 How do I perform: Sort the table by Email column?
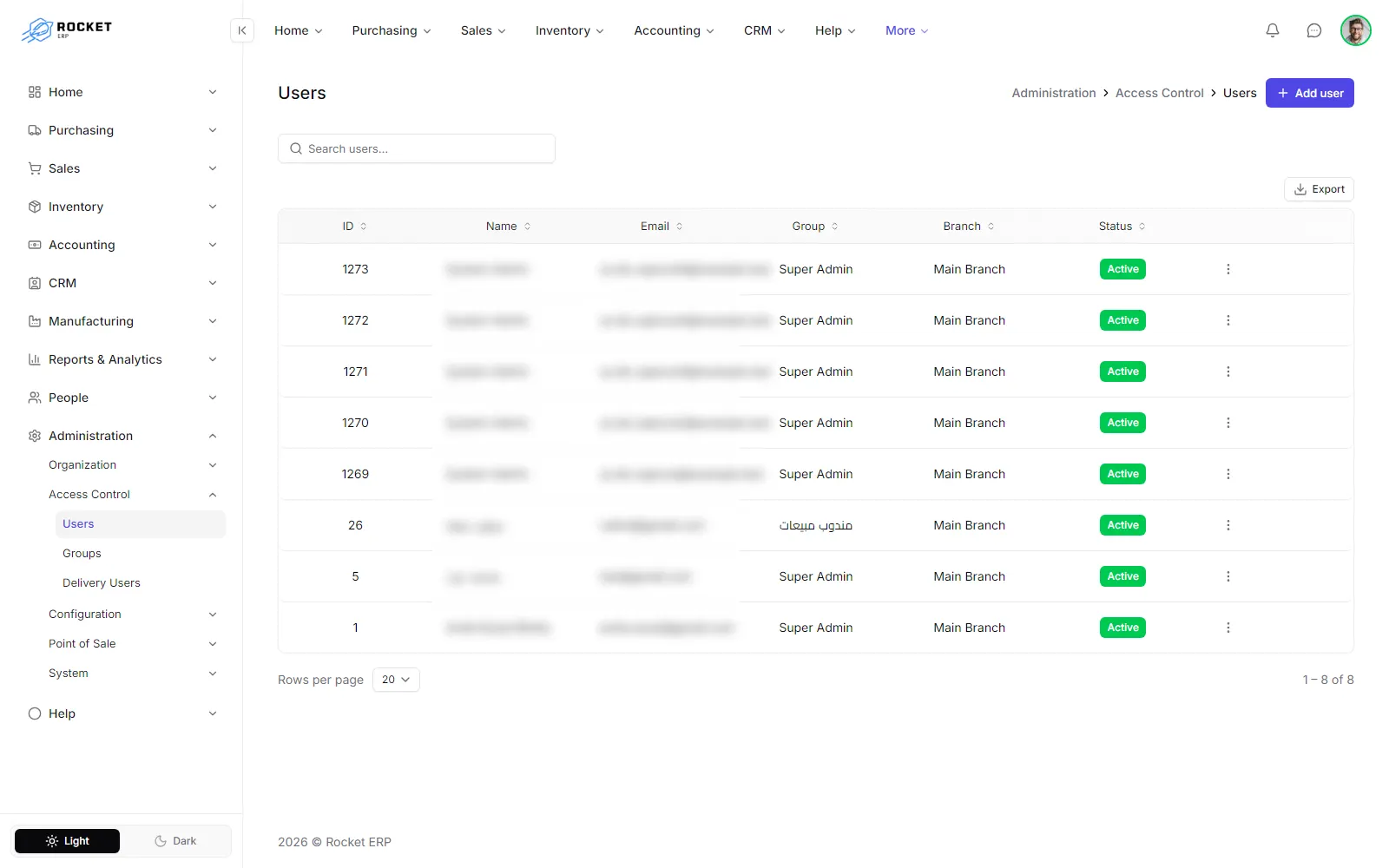(x=662, y=227)
